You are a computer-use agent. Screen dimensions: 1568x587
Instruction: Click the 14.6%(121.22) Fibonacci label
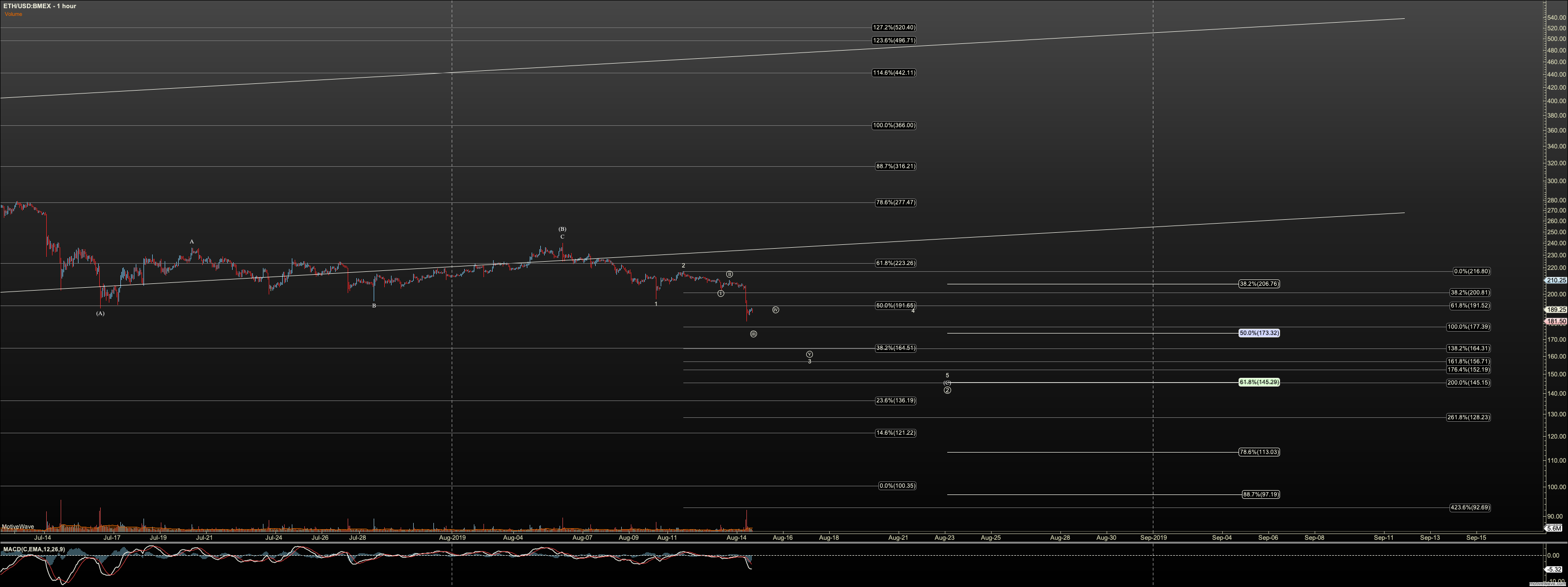coord(895,433)
